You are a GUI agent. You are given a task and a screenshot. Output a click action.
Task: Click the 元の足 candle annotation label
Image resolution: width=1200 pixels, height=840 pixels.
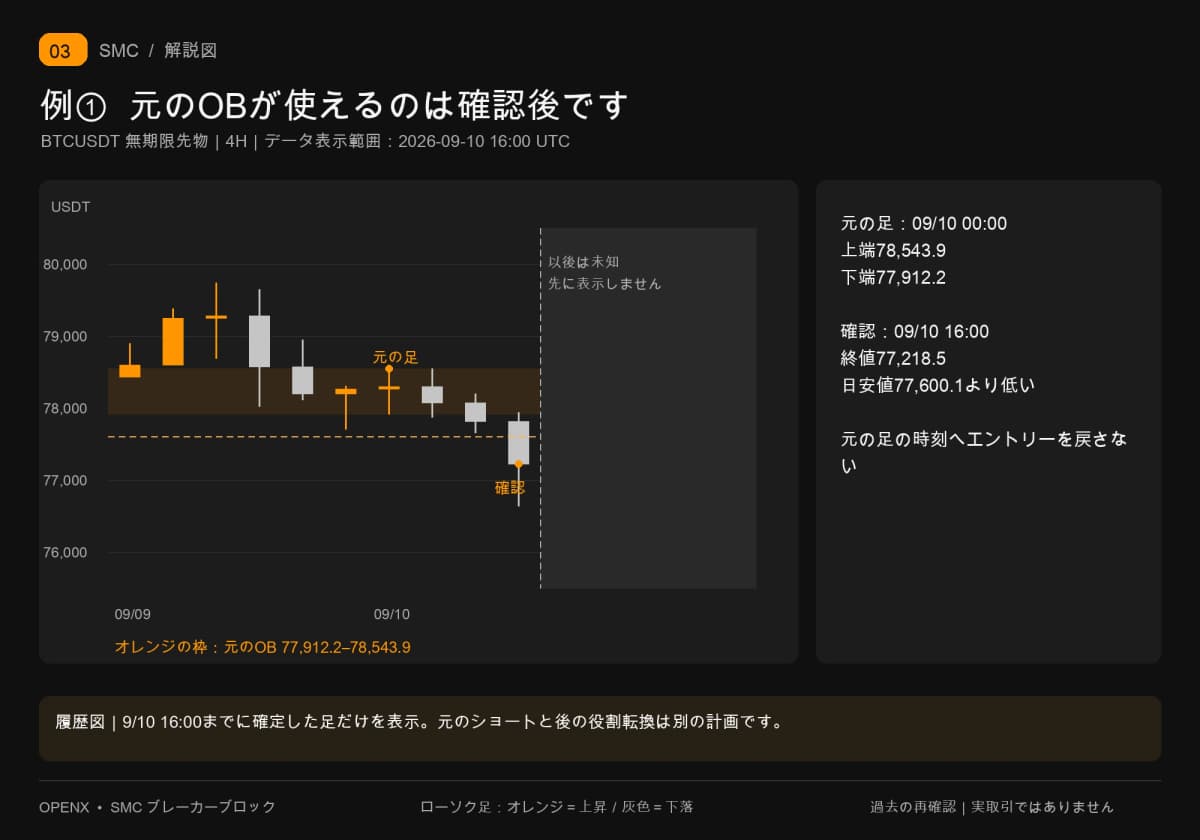point(395,356)
